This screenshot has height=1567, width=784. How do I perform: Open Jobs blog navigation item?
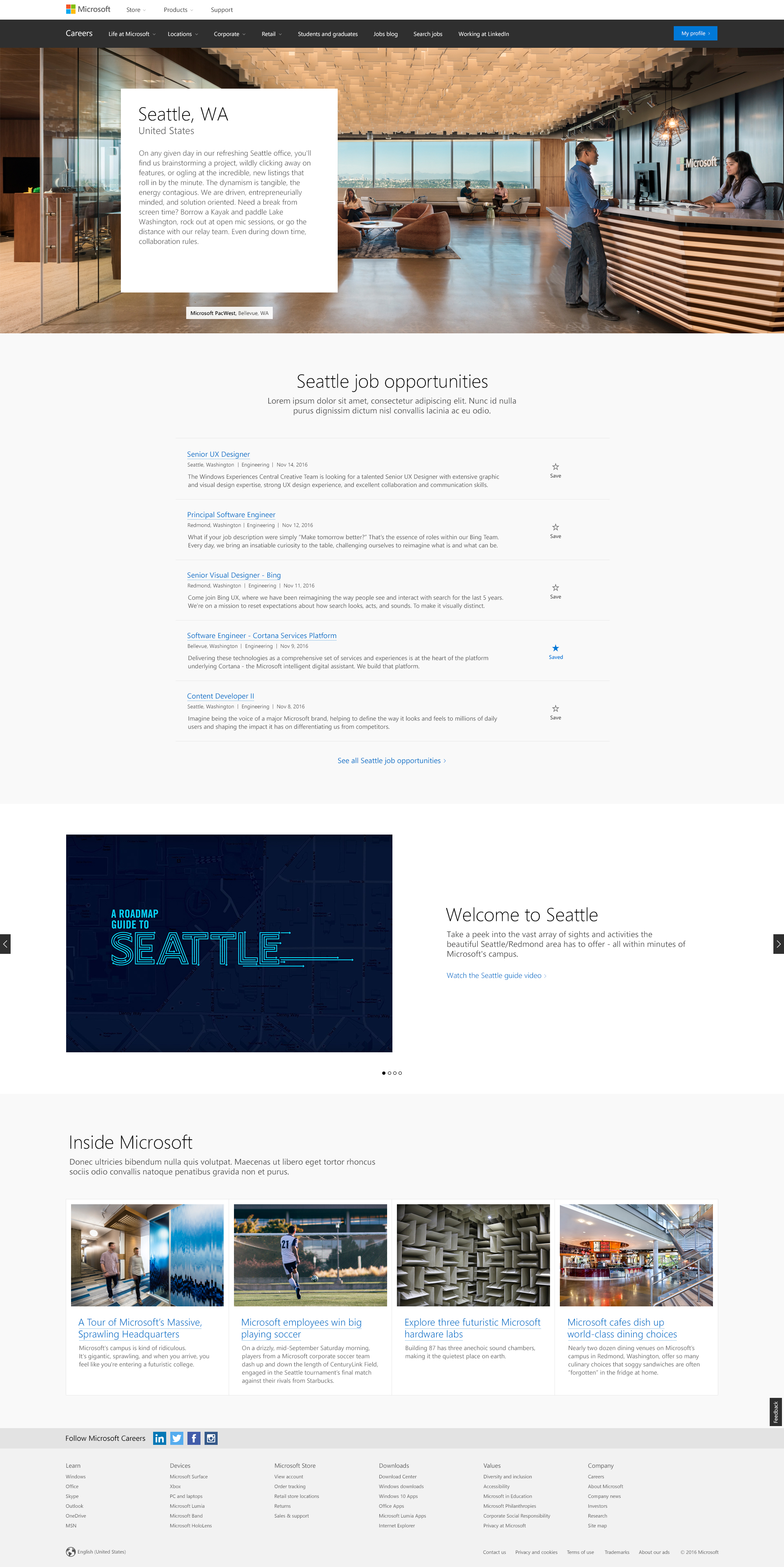pyautogui.click(x=385, y=34)
